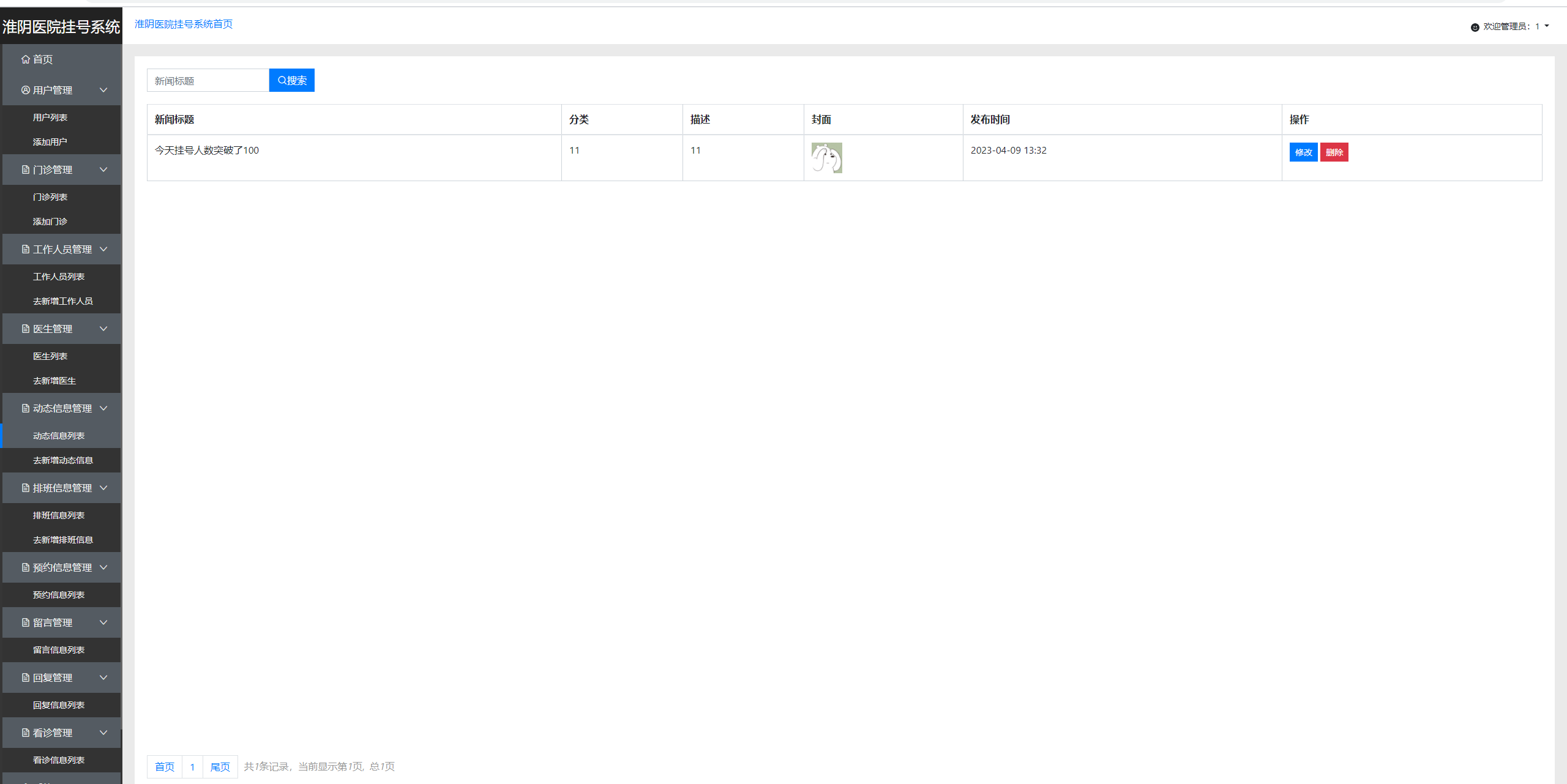Collapse the 预约信息管理 chevron

pyautogui.click(x=103, y=567)
